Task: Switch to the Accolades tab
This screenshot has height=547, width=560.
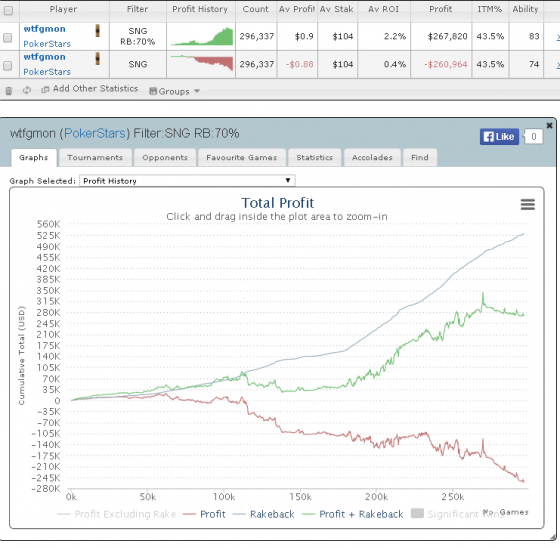Action: point(372,157)
